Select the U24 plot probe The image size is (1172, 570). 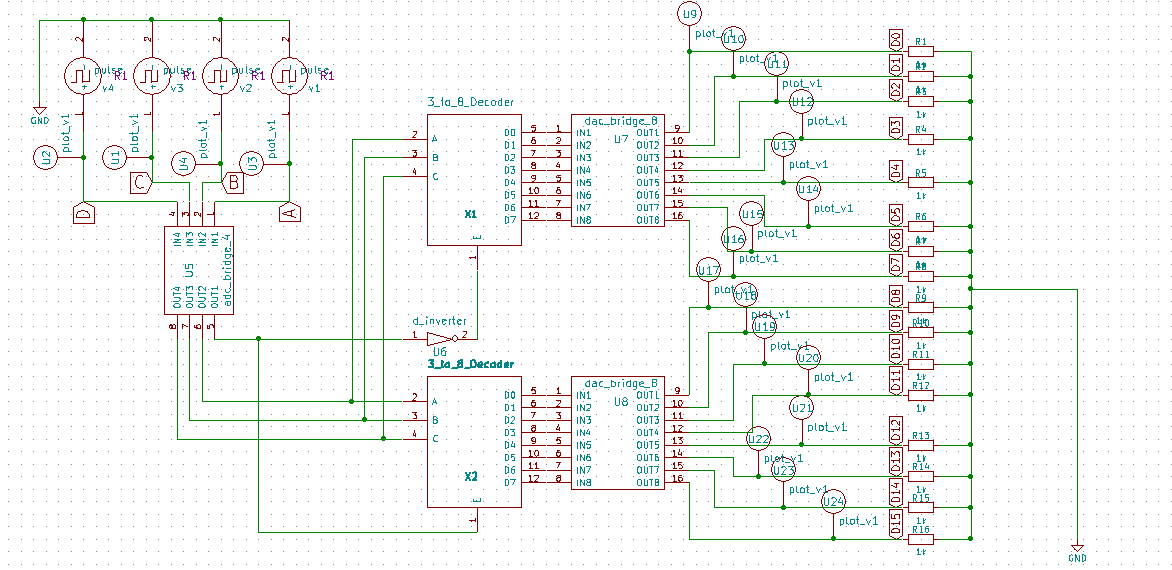(833, 501)
